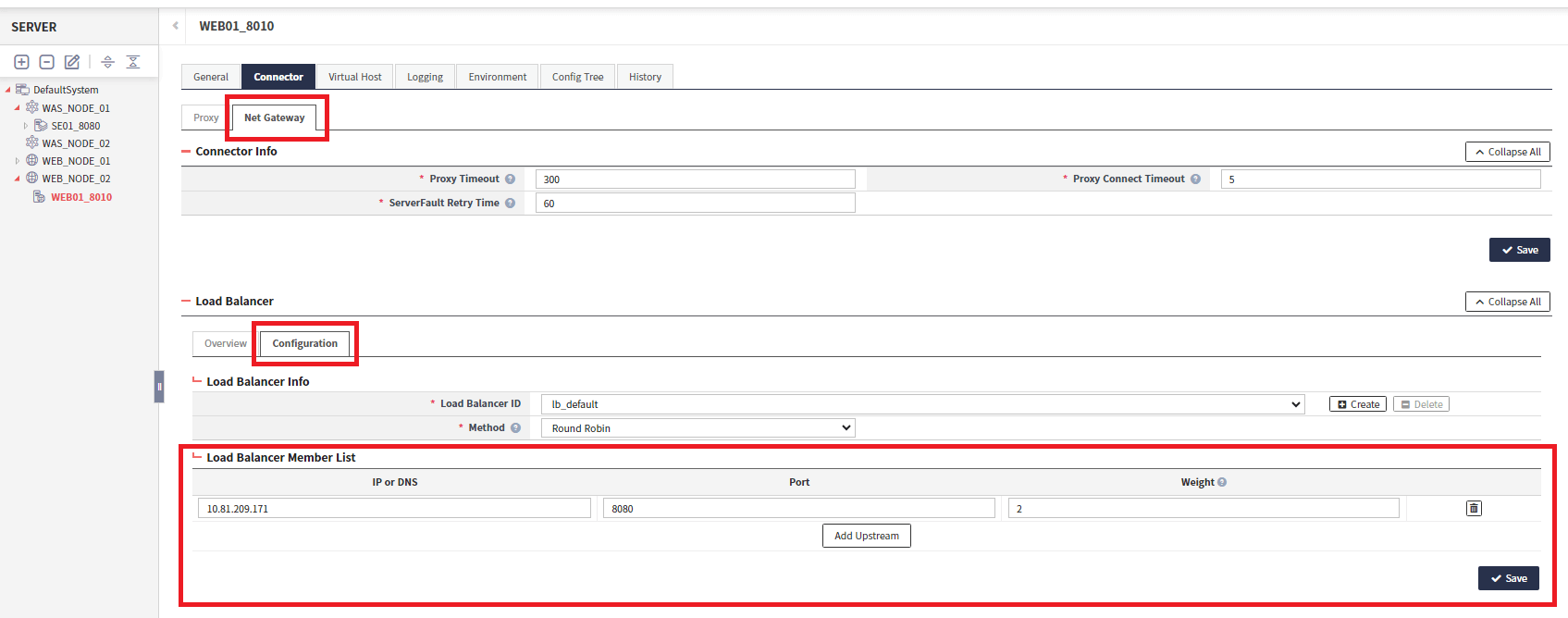
Task: Open the Load Balancer ID dropdown
Action: 922,404
